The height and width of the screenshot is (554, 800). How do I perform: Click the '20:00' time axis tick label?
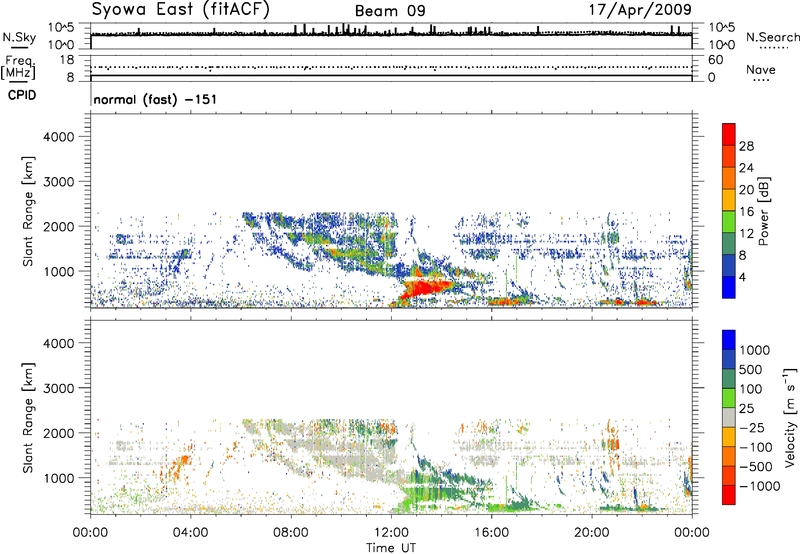(x=592, y=533)
